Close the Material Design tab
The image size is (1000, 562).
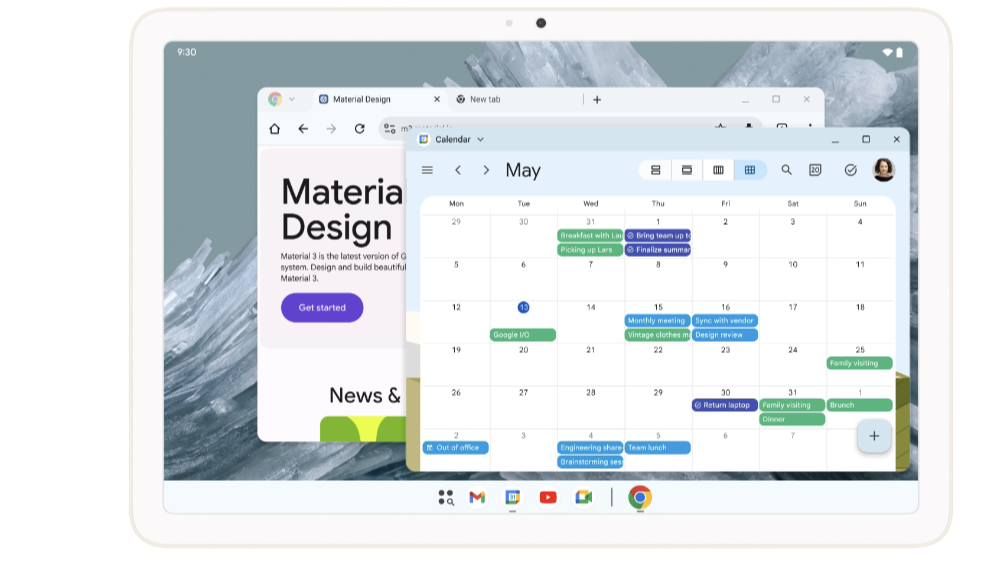(x=437, y=100)
